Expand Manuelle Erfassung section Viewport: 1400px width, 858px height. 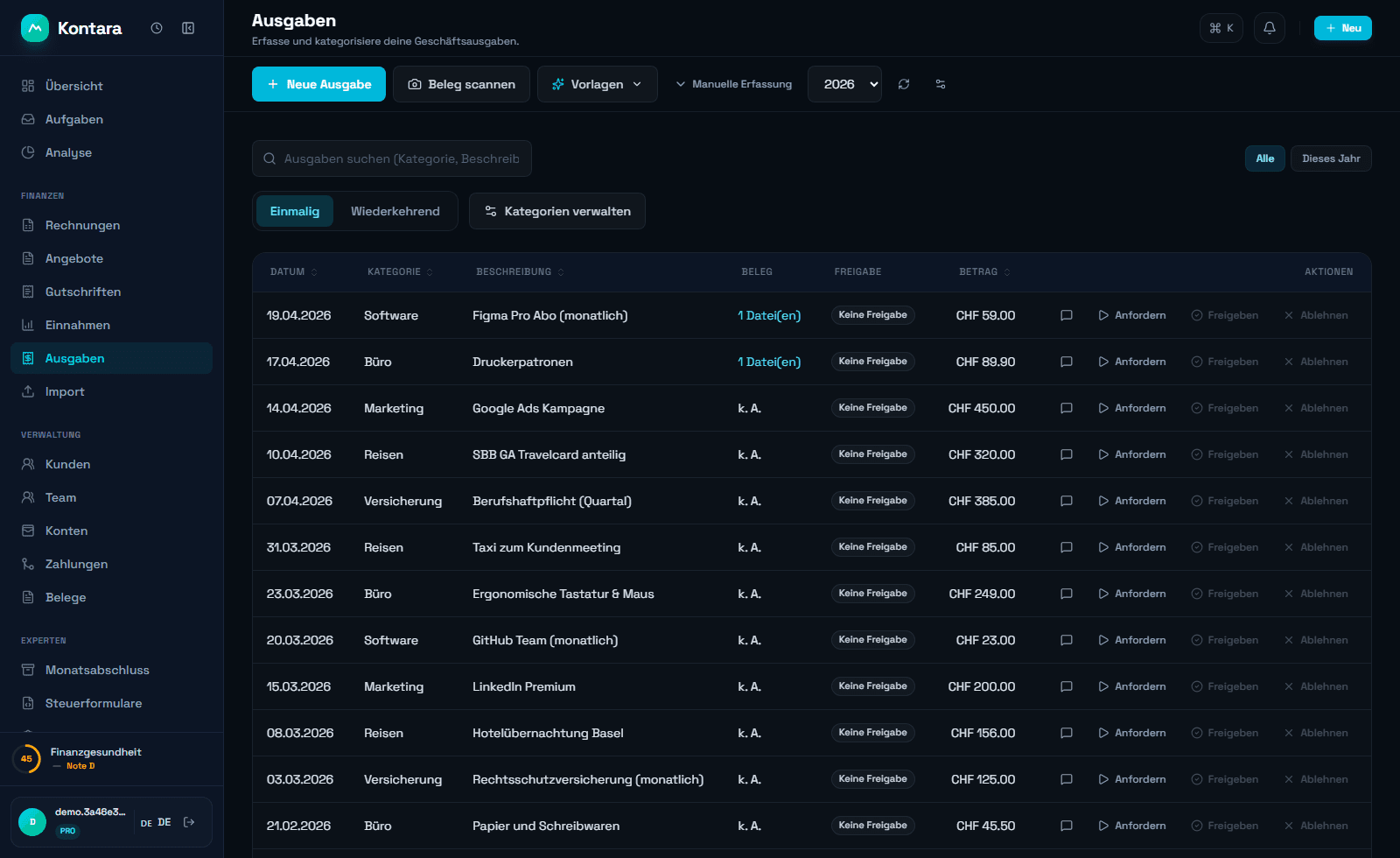tap(733, 84)
